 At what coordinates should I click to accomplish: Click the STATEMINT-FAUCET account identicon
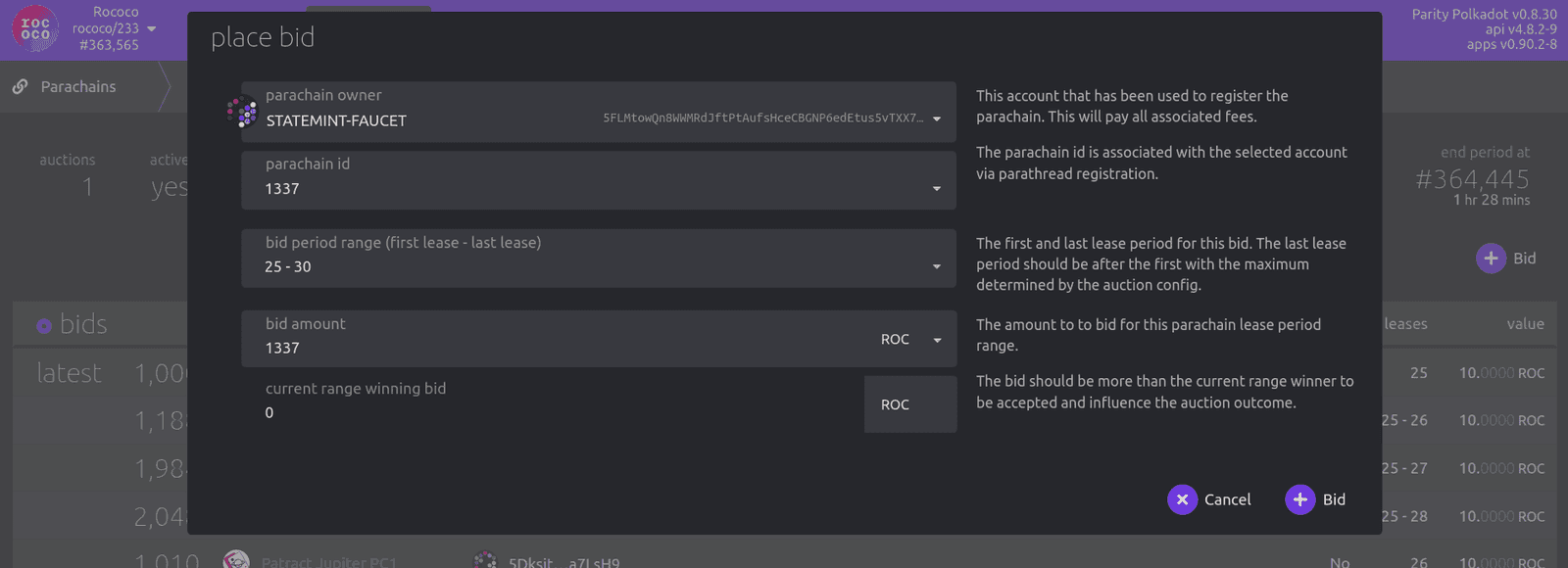click(241, 112)
